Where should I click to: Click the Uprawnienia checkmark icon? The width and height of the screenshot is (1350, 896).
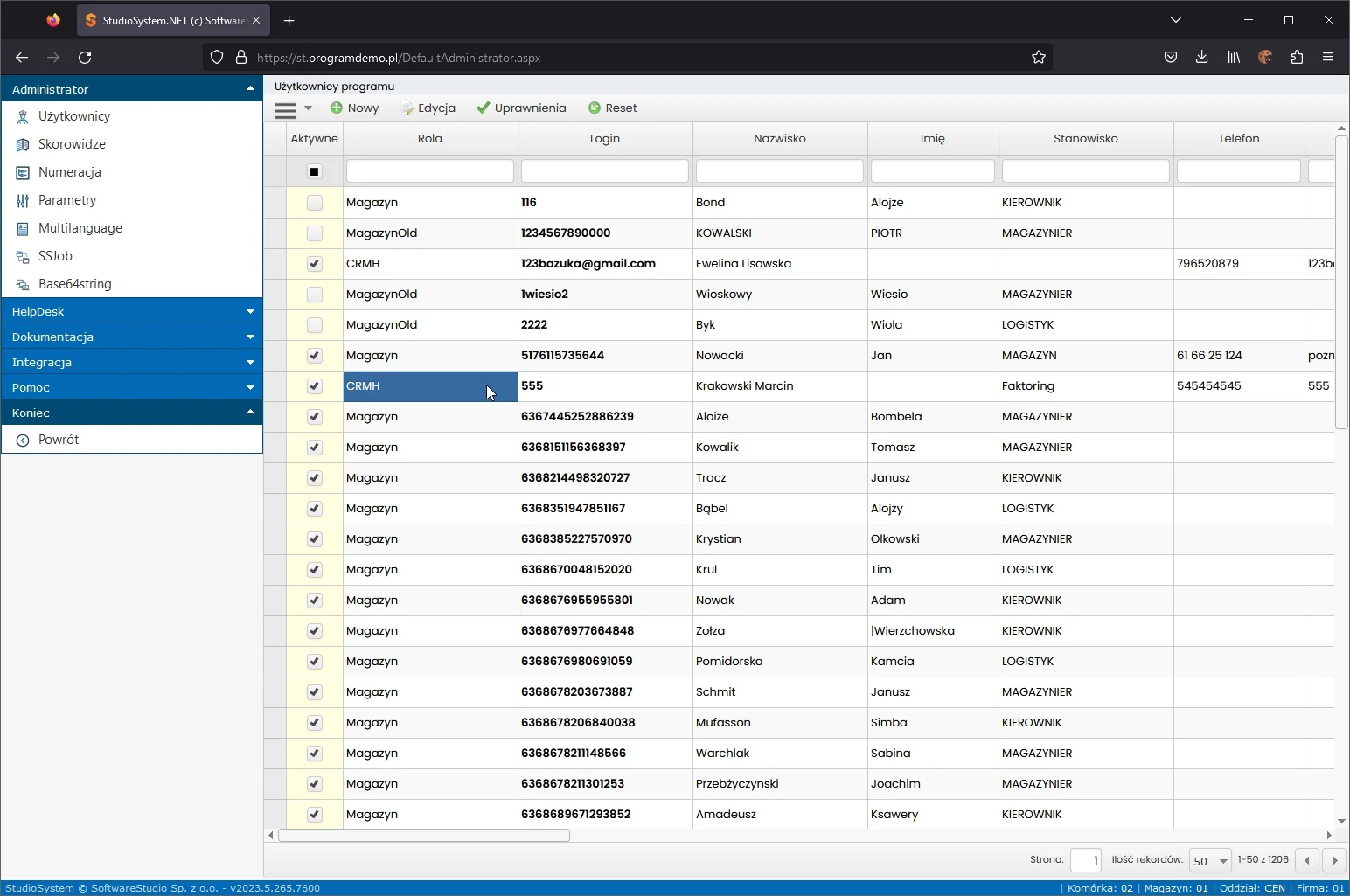pyautogui.click(x=483, y=108)
